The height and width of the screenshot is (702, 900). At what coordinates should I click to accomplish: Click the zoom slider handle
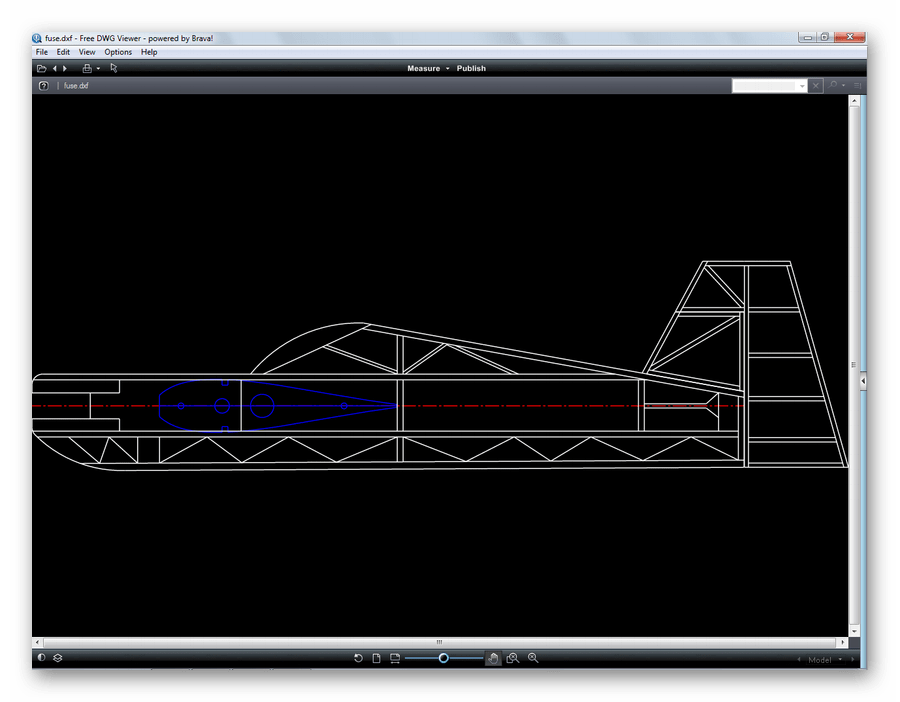(x=443, y=658)
